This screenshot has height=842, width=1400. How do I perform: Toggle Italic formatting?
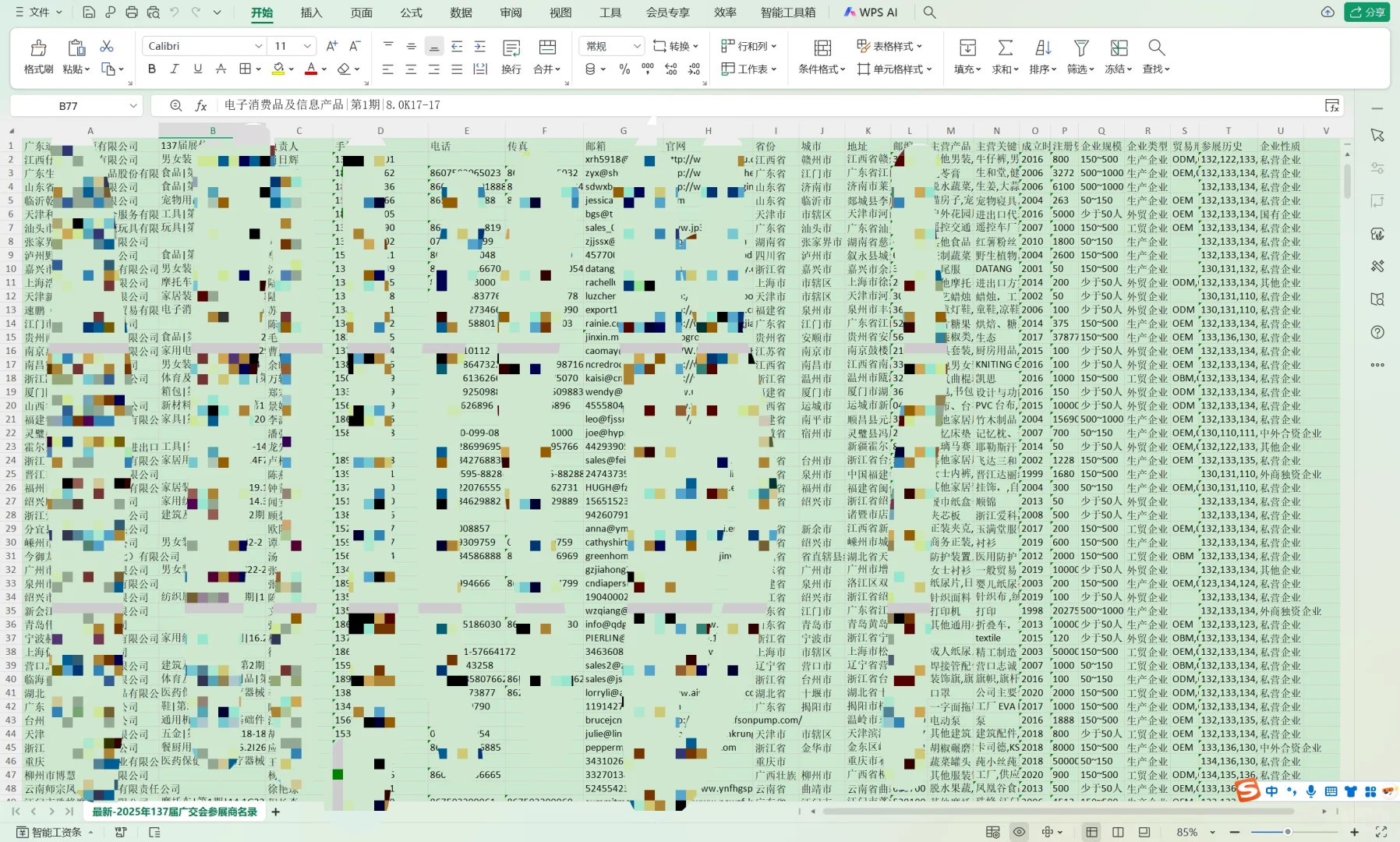click(175, 69)
